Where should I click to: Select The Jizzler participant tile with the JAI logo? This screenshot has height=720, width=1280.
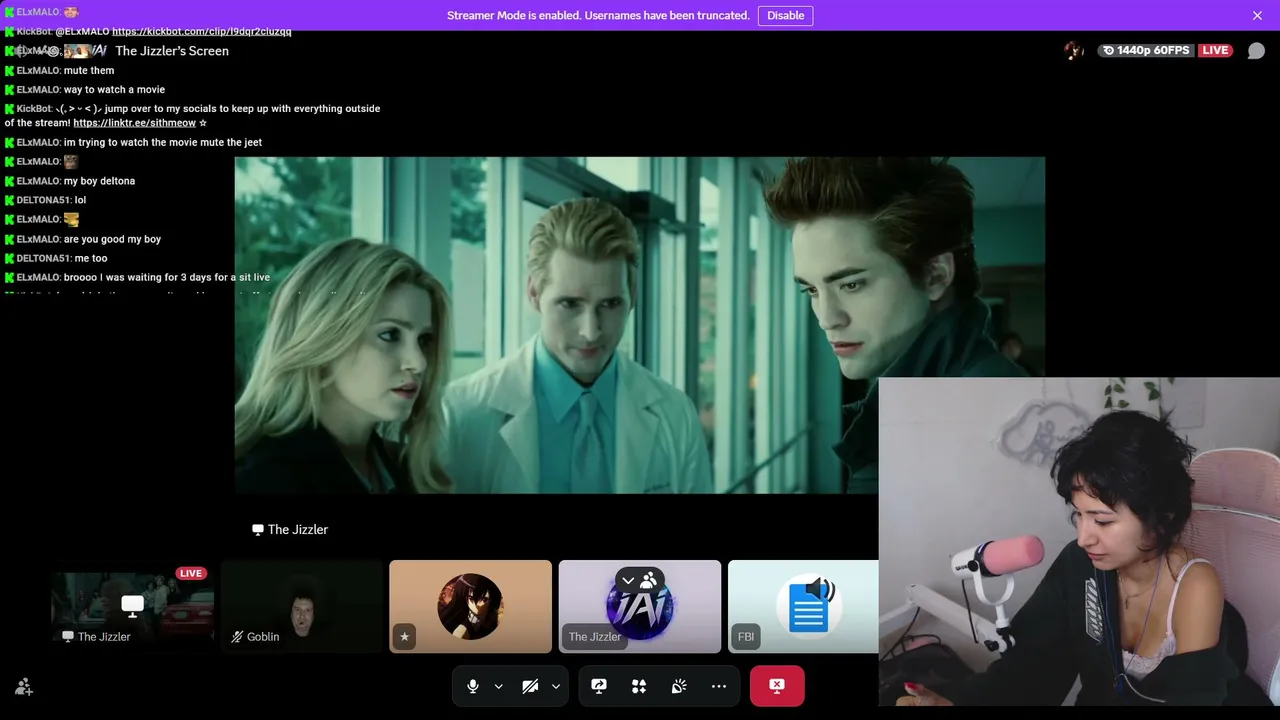pyautogui.click(x=639, y=607)
